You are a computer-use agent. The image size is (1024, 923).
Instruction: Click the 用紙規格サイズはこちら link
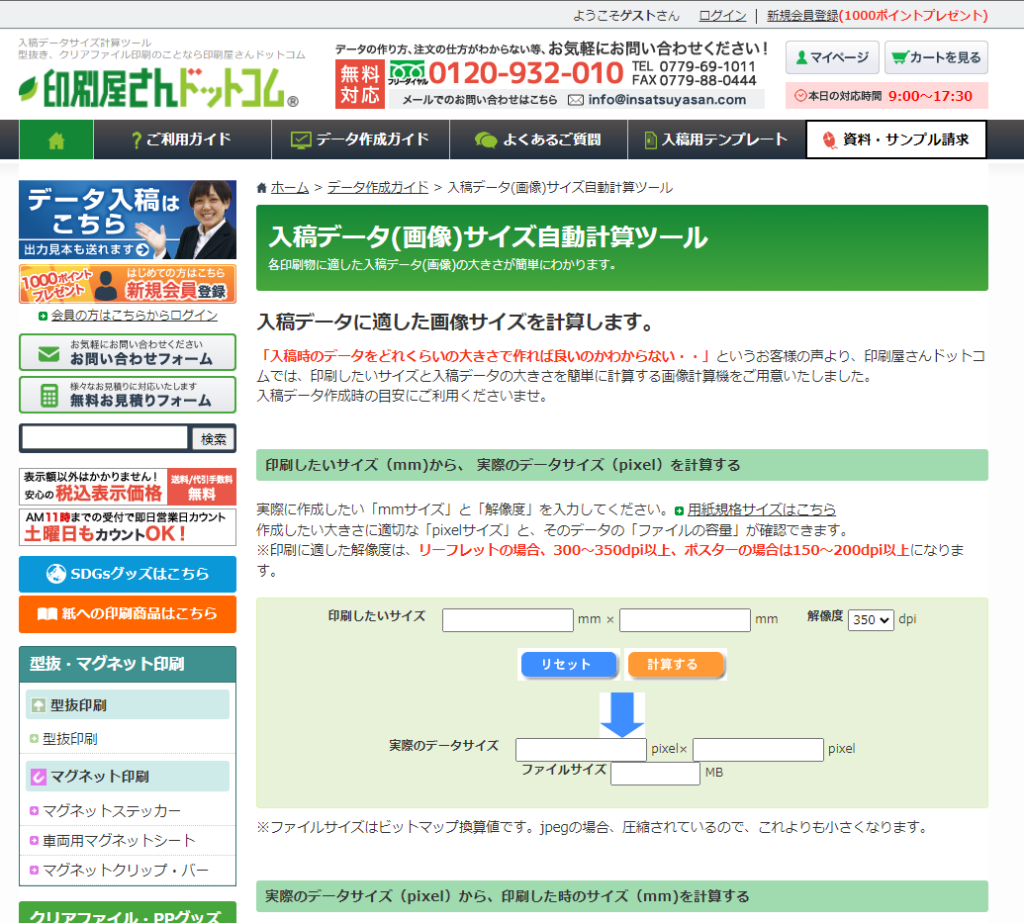(x=761, y=510)
